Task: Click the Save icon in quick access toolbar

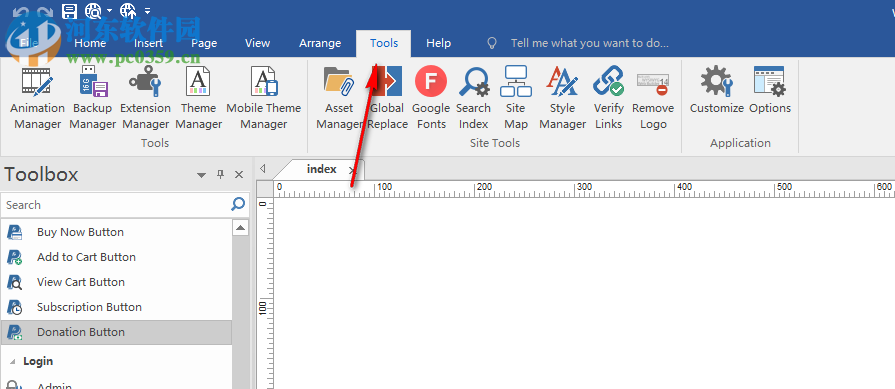Action: tap(70, 10)
